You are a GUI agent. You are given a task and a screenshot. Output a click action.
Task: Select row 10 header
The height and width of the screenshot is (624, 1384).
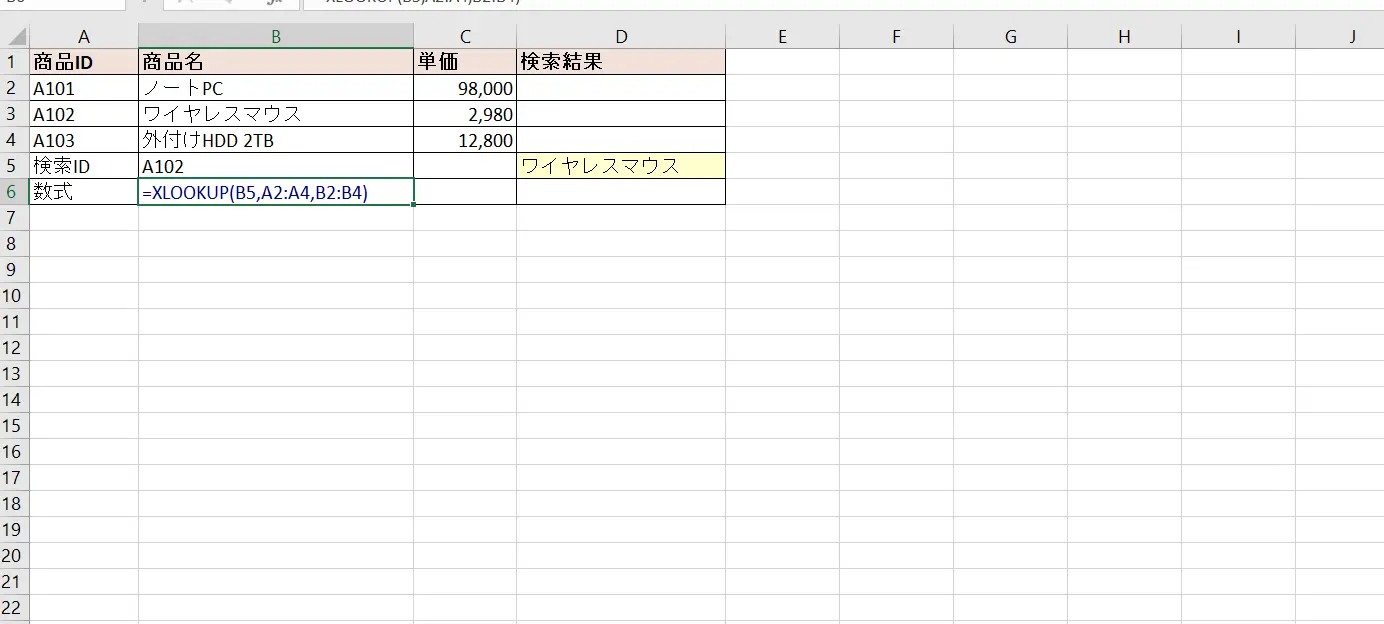[x=15, y=296]
